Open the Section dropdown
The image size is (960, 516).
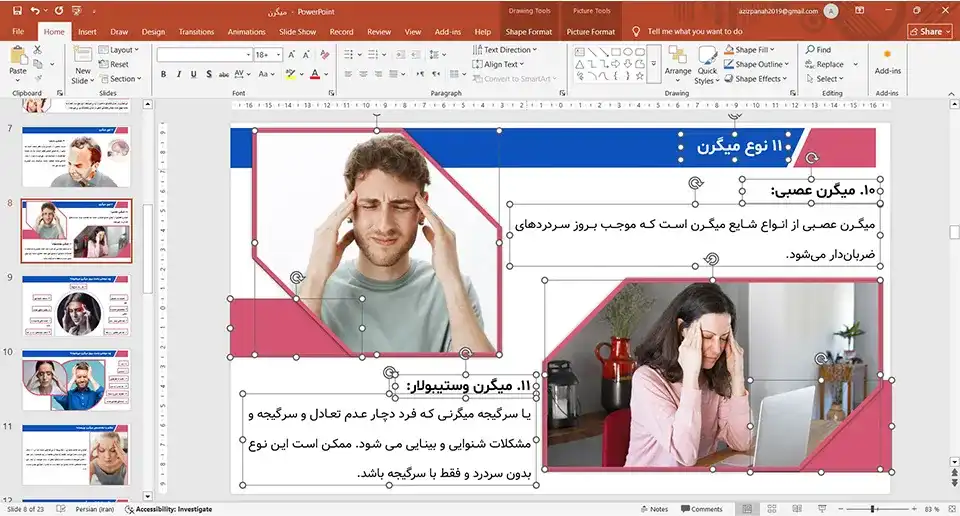tap(121, 78)
